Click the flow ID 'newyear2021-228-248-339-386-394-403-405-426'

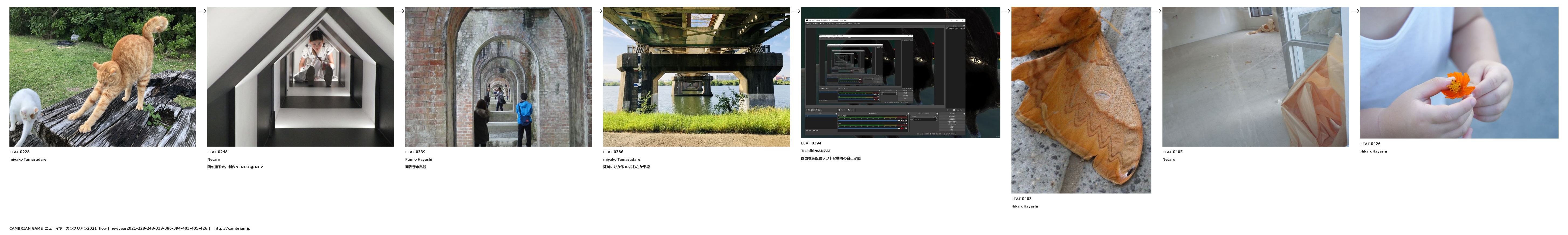158,228
